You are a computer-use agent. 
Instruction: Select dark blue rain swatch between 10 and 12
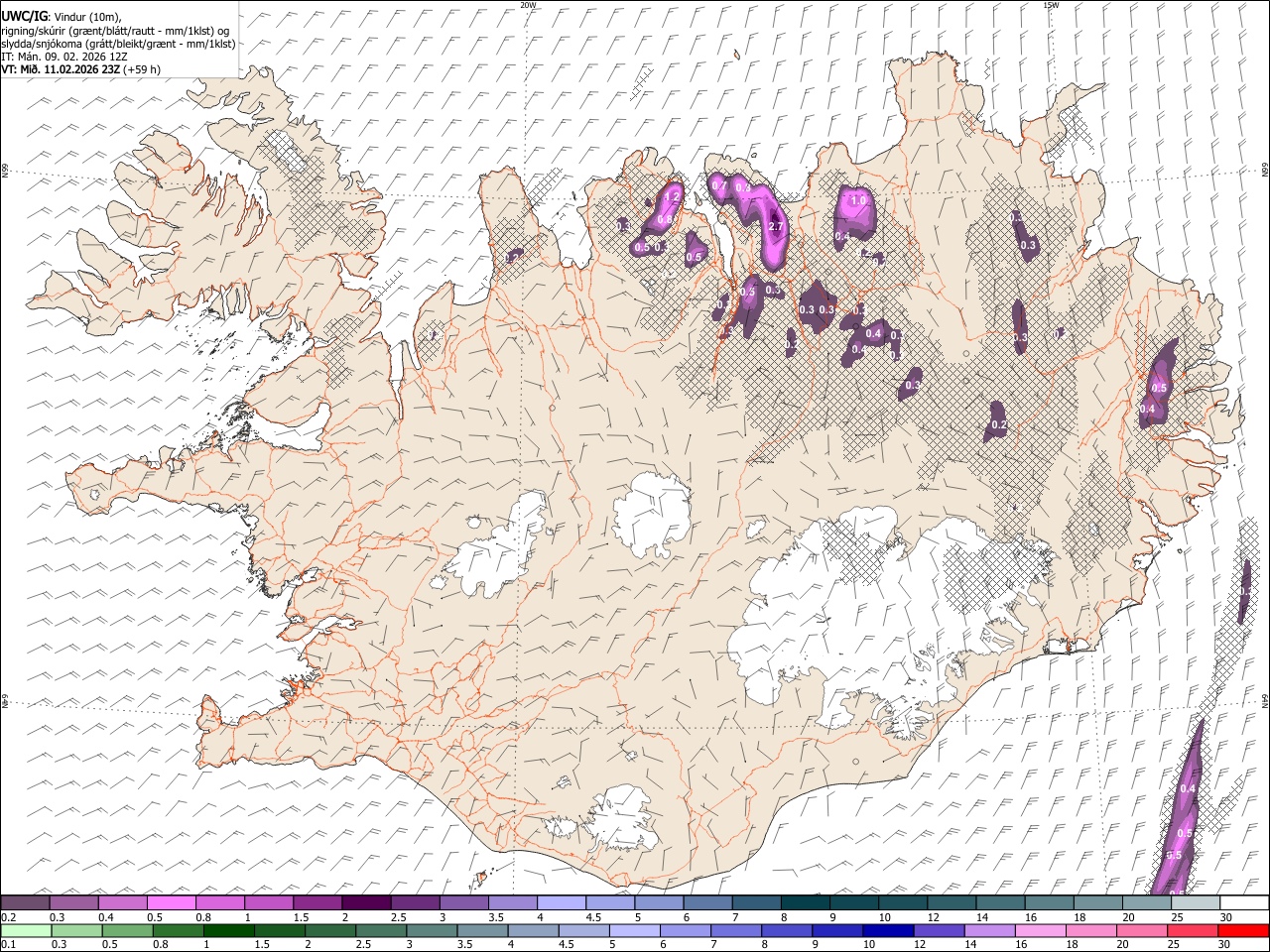point(888,930)
